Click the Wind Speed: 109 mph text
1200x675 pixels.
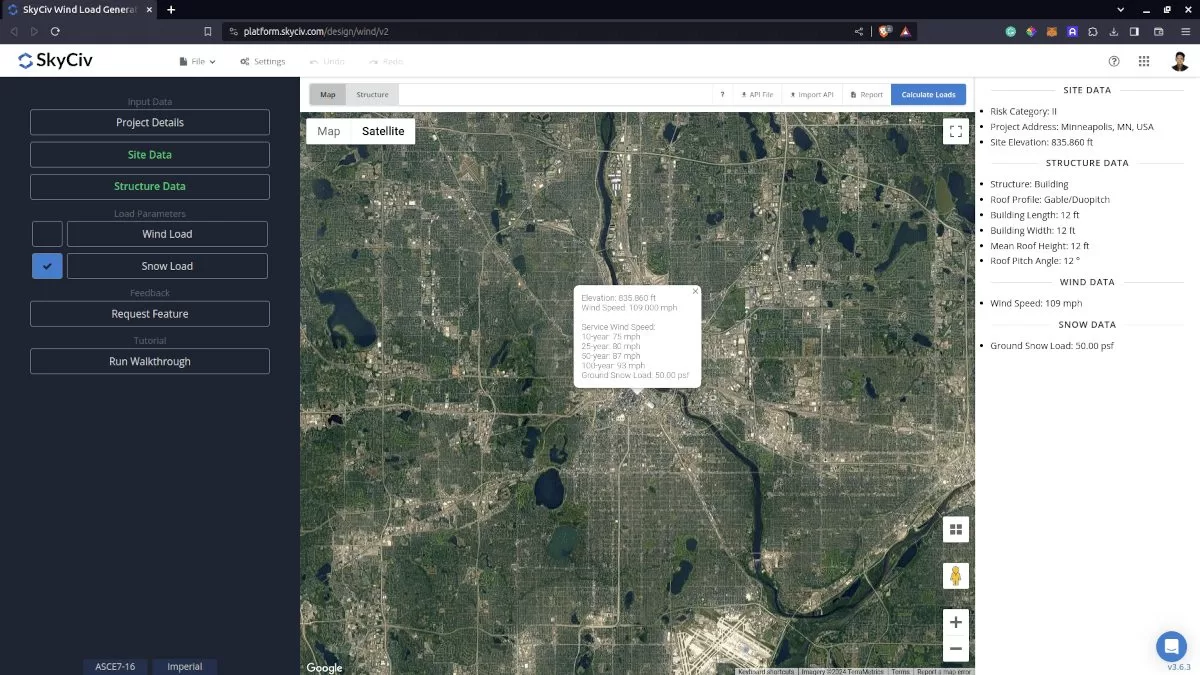1036,303
